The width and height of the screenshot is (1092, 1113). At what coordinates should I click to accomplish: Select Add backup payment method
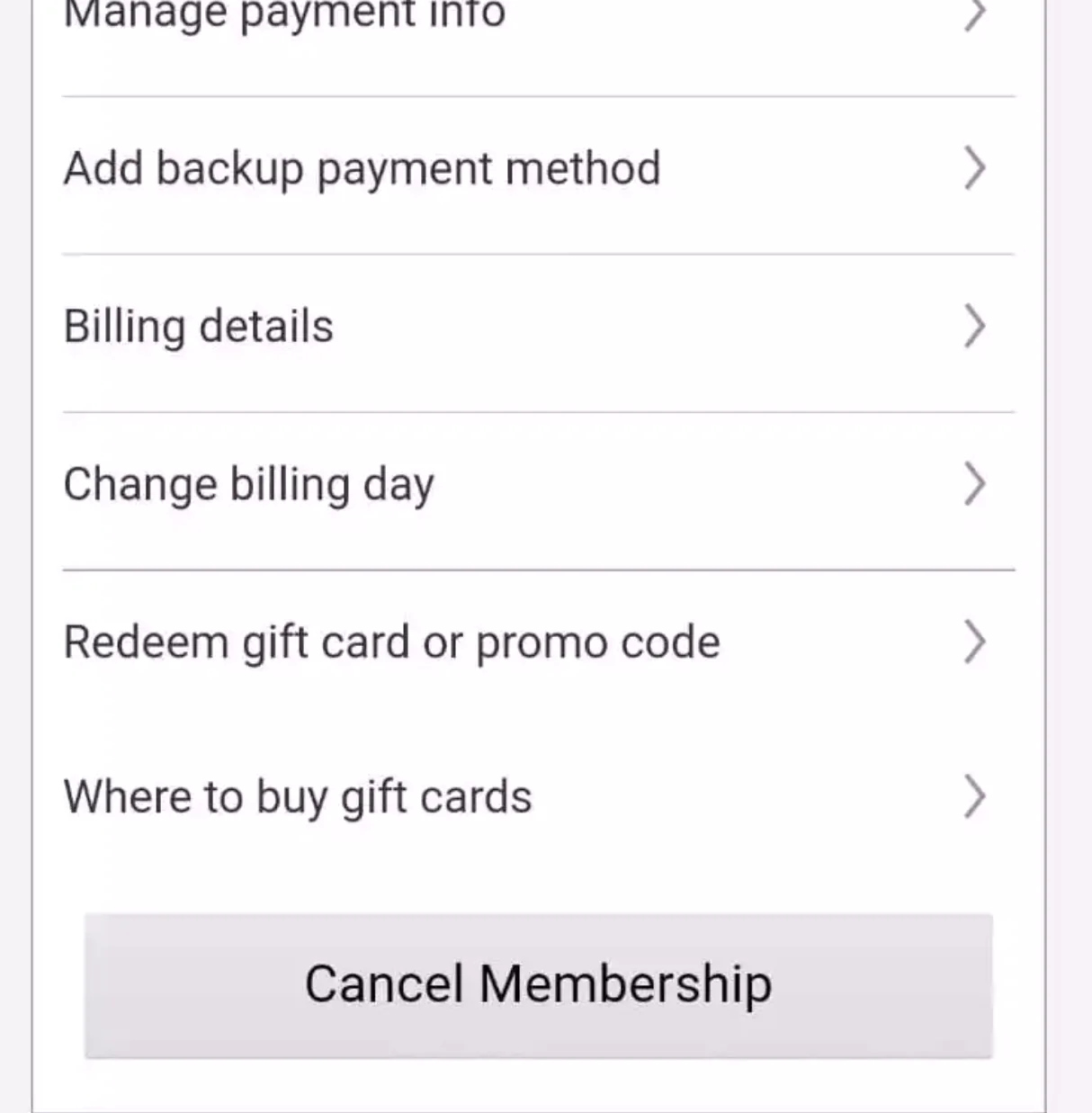coord(362,169)
